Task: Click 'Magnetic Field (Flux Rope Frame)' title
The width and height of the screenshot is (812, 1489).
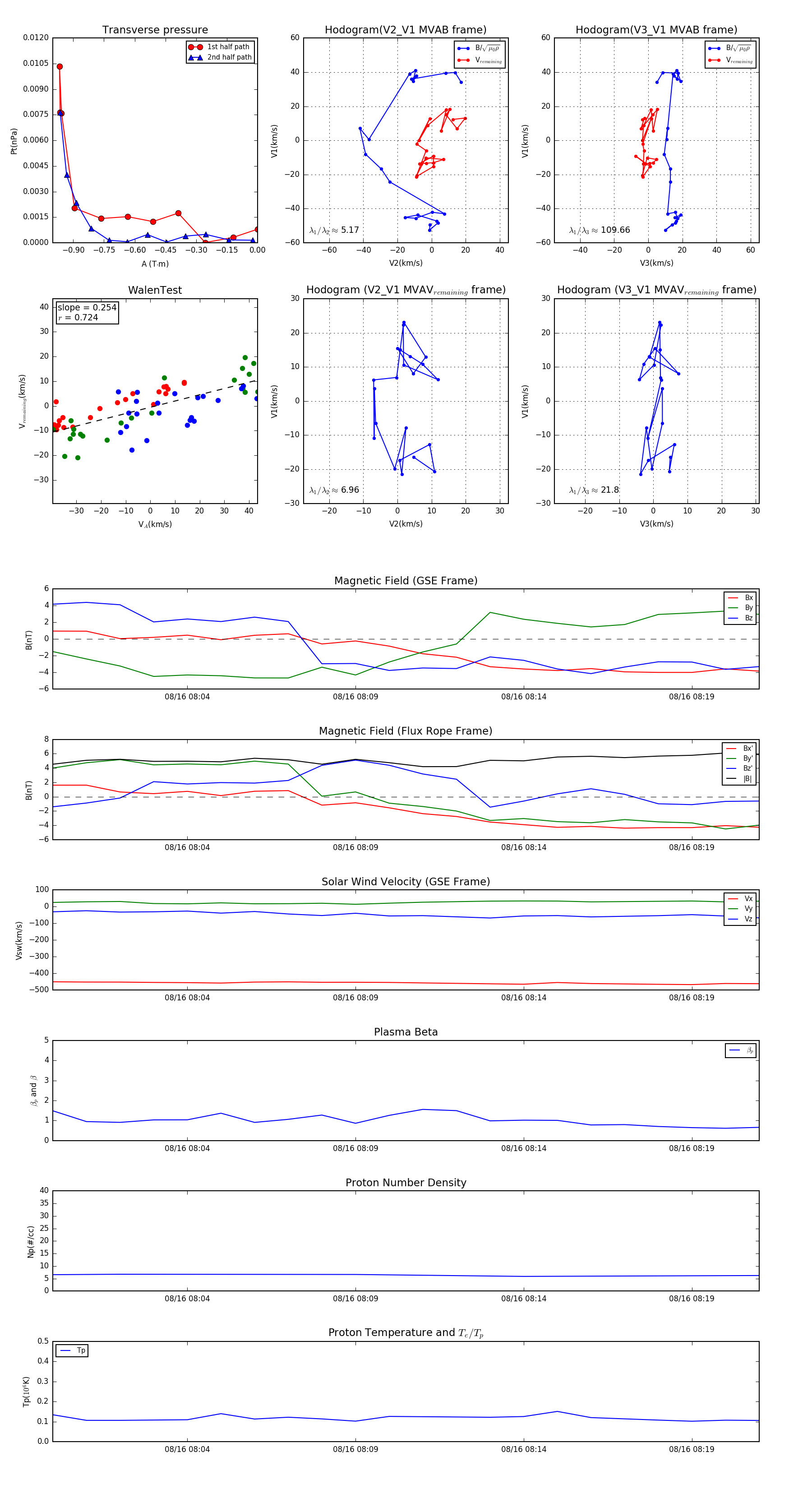Action: 406,731
